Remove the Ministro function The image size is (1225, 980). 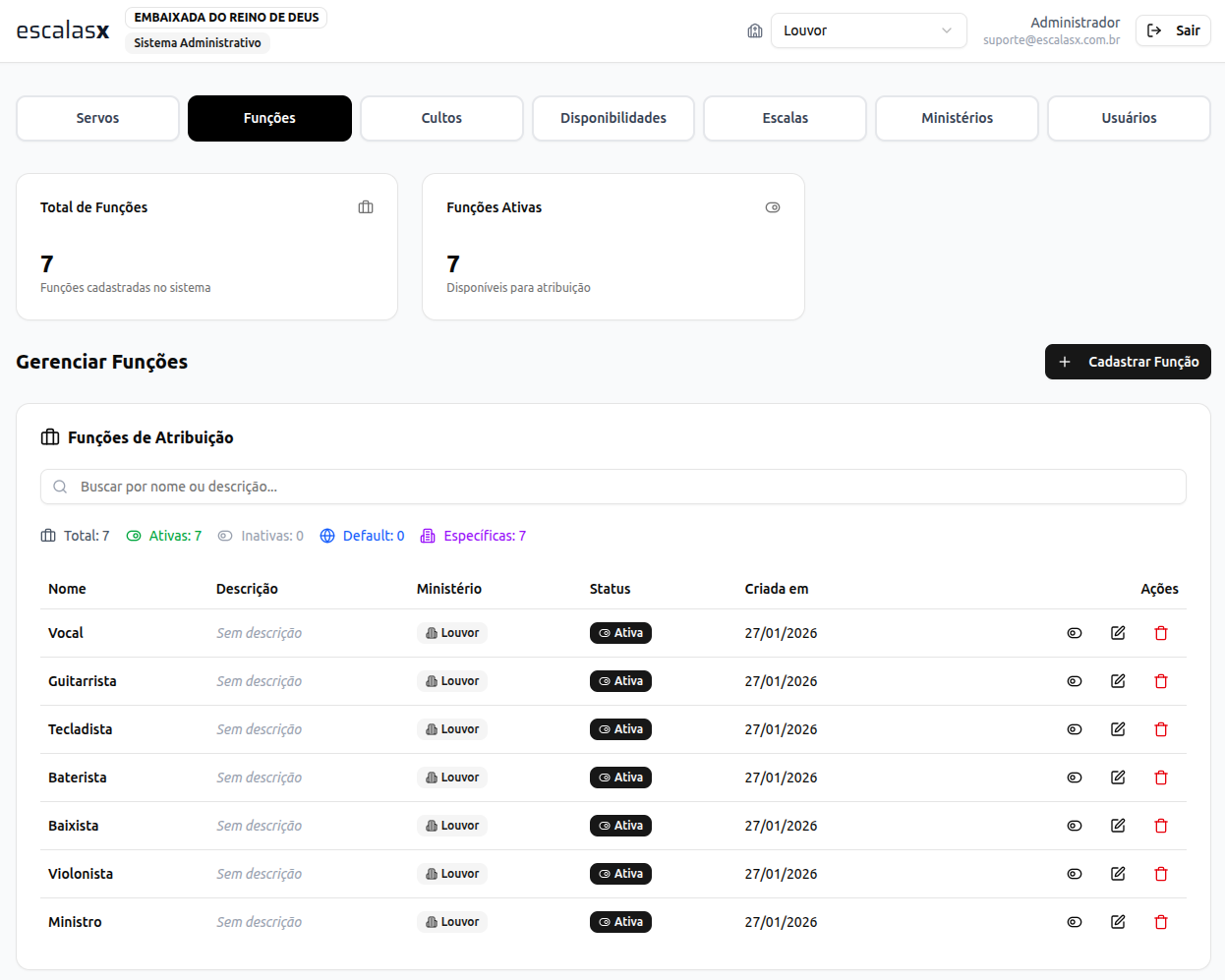pos(1160,922)
